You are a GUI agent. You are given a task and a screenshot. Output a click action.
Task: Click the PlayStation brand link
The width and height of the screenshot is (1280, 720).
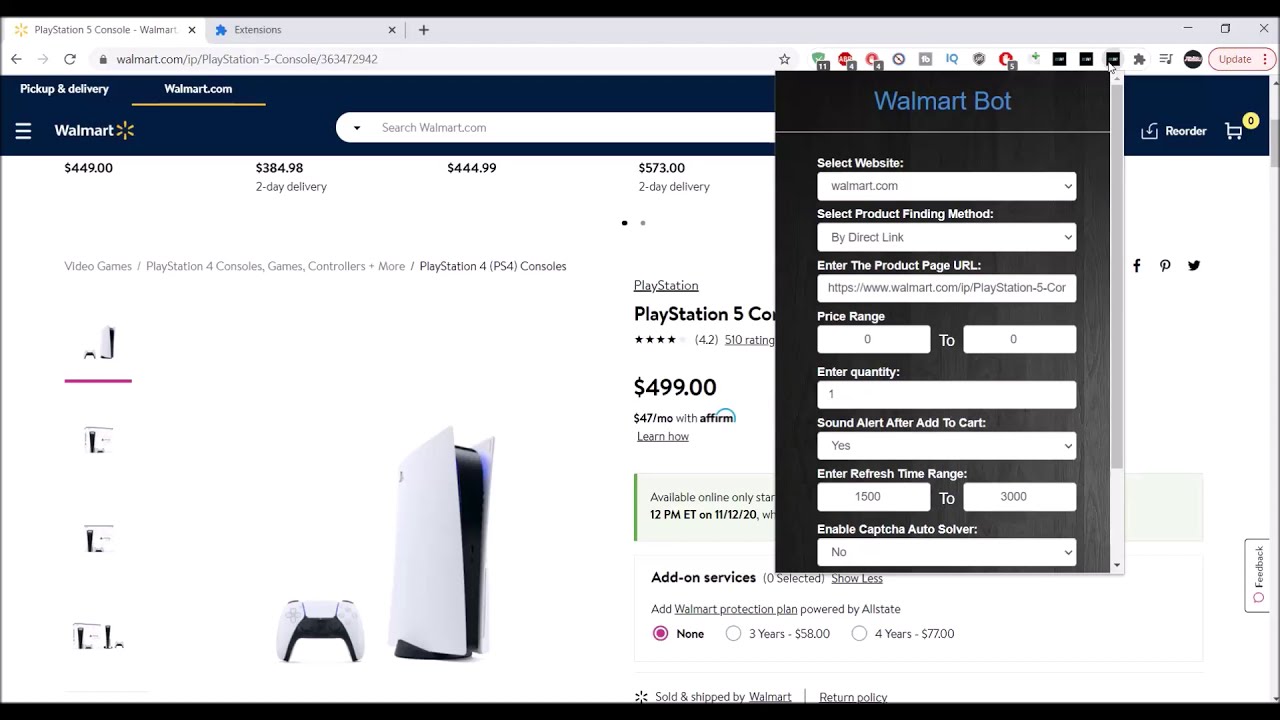pyautogui.click(x=666, y=286)
